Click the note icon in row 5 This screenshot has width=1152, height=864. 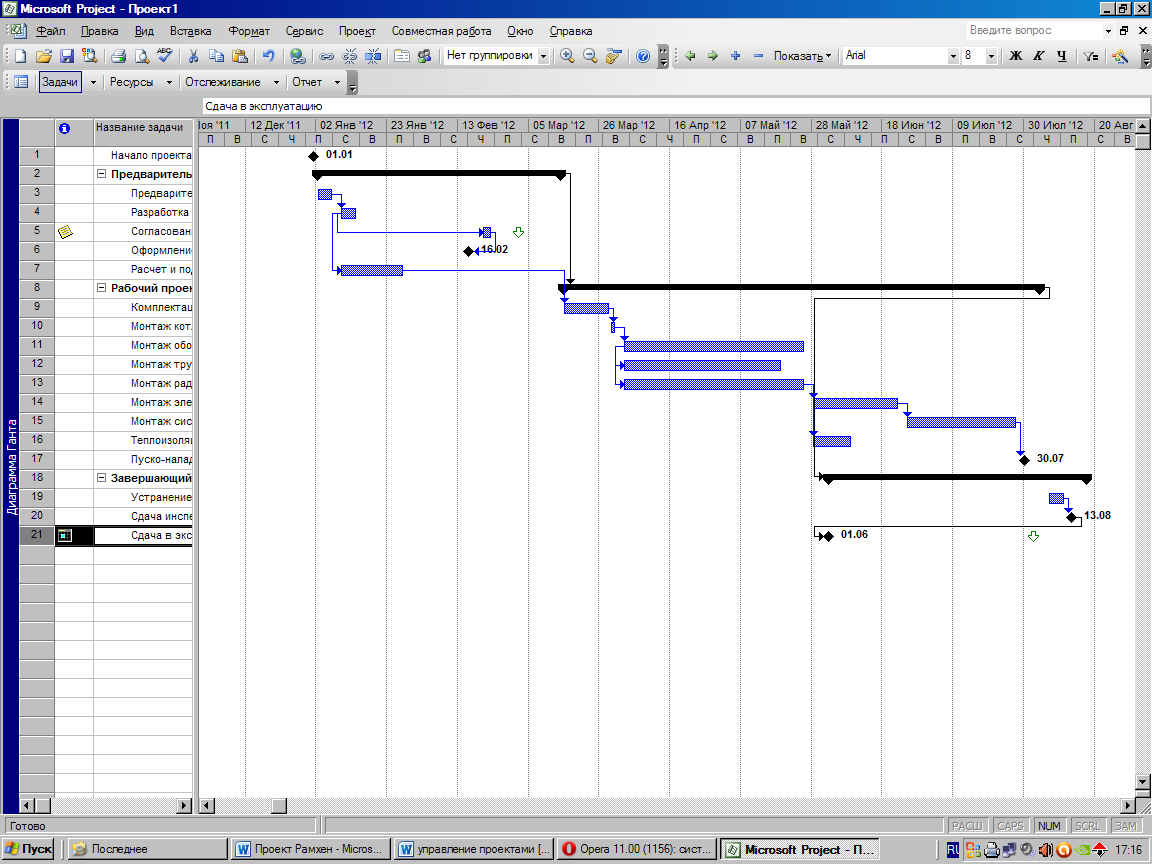[65, 231]
